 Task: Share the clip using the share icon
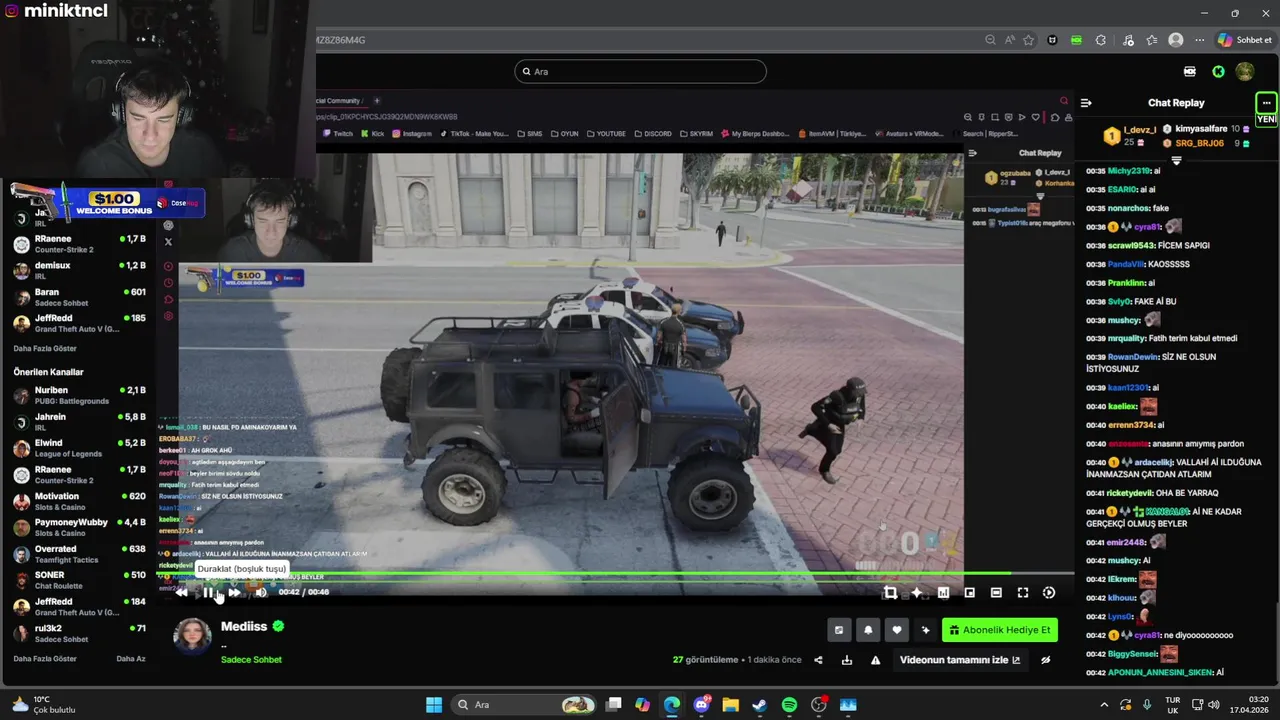[818, 660]
